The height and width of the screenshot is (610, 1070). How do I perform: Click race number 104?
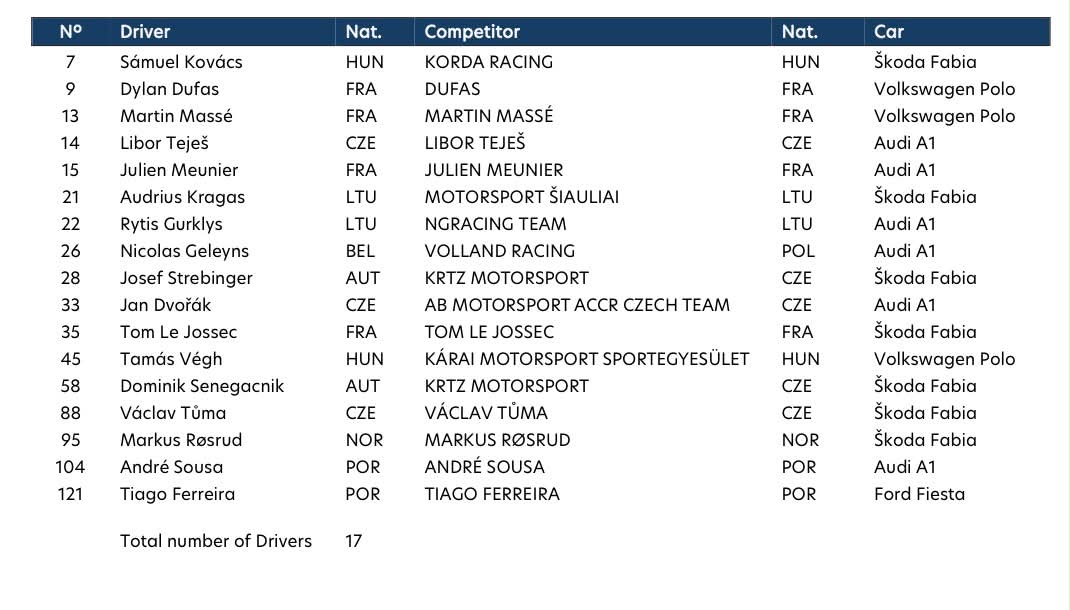point(70,467)
